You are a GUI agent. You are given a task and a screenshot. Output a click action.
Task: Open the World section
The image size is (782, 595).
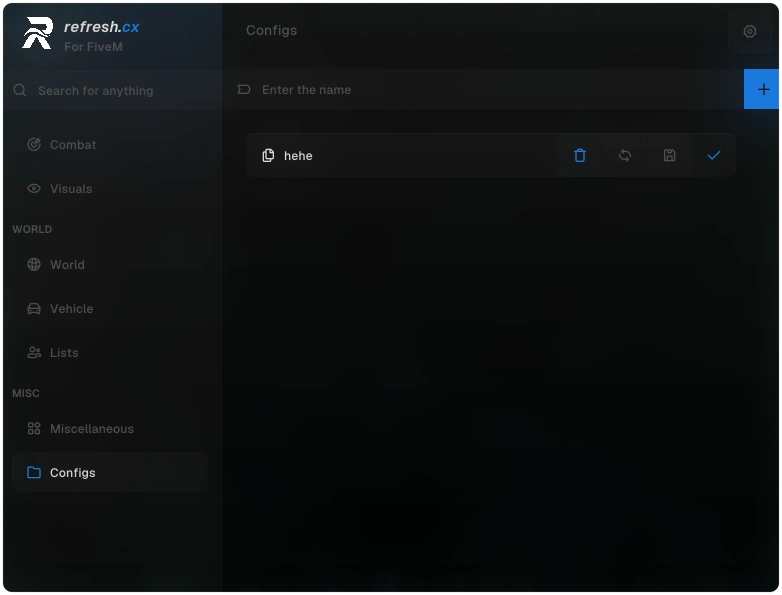click(110, 264)
